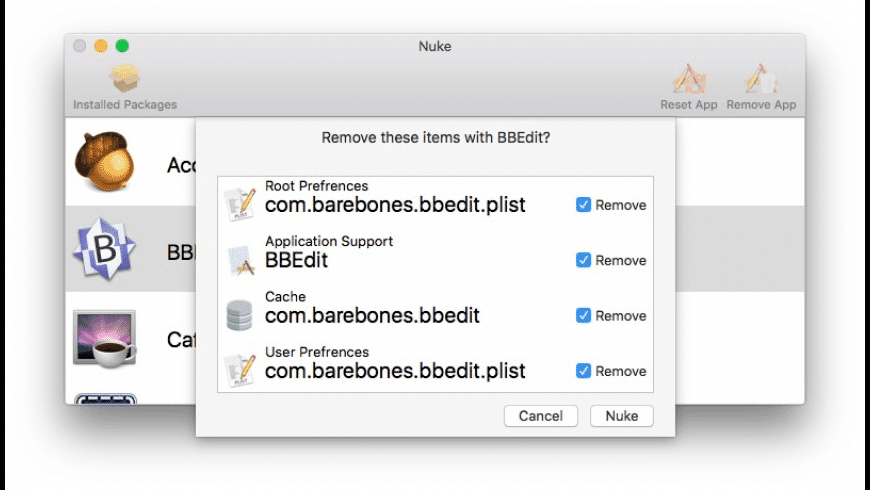Click the User Prefrences plist file icon
The height and width of the screenshot is (490, 870).
[x=240, y=370]
